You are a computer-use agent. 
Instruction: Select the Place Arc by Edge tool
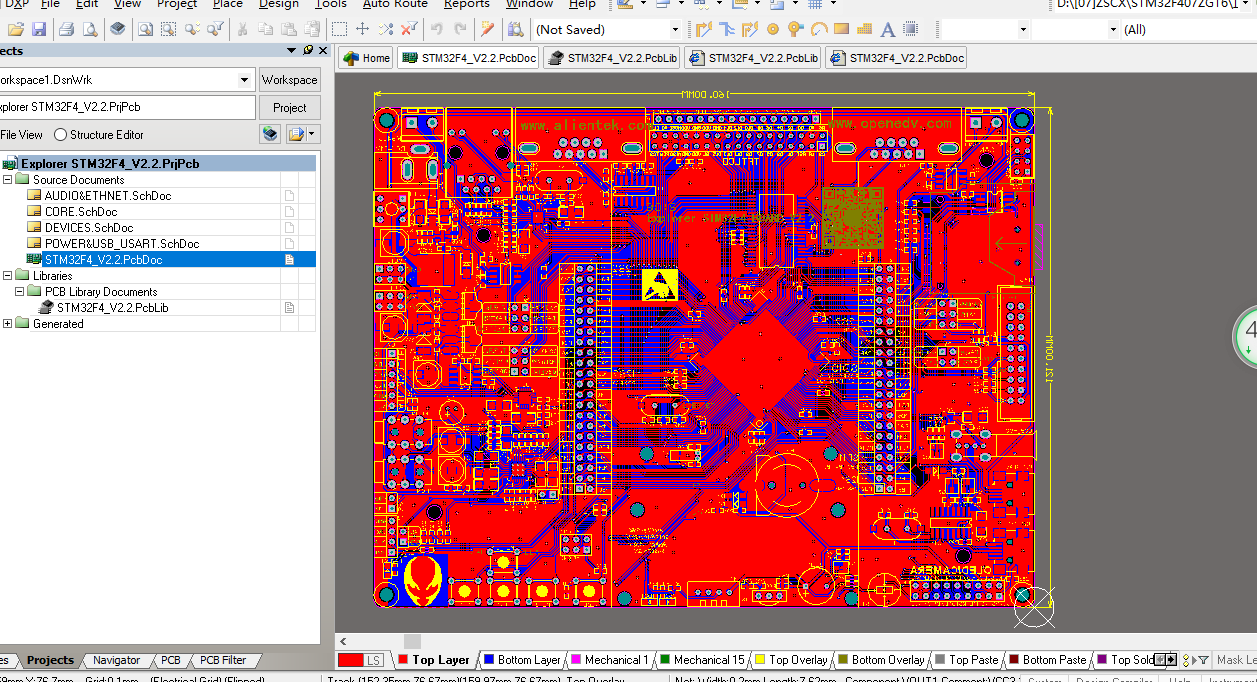click(819, 29)
